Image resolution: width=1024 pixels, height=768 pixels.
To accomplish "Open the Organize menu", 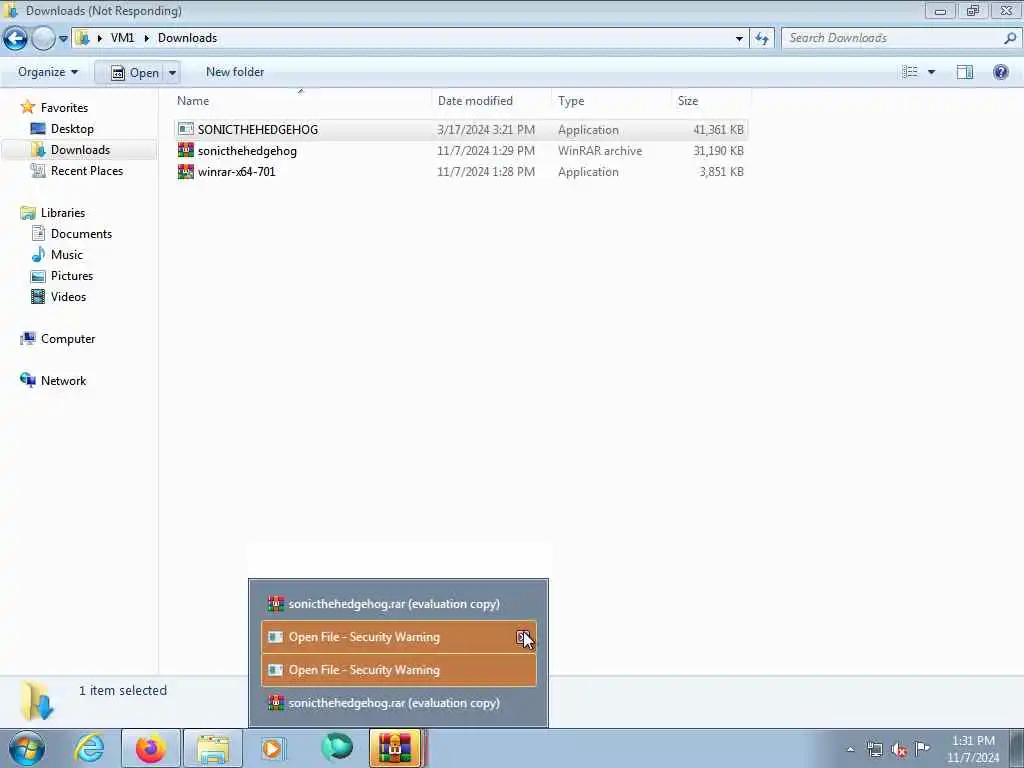I will tap(48, 72).
